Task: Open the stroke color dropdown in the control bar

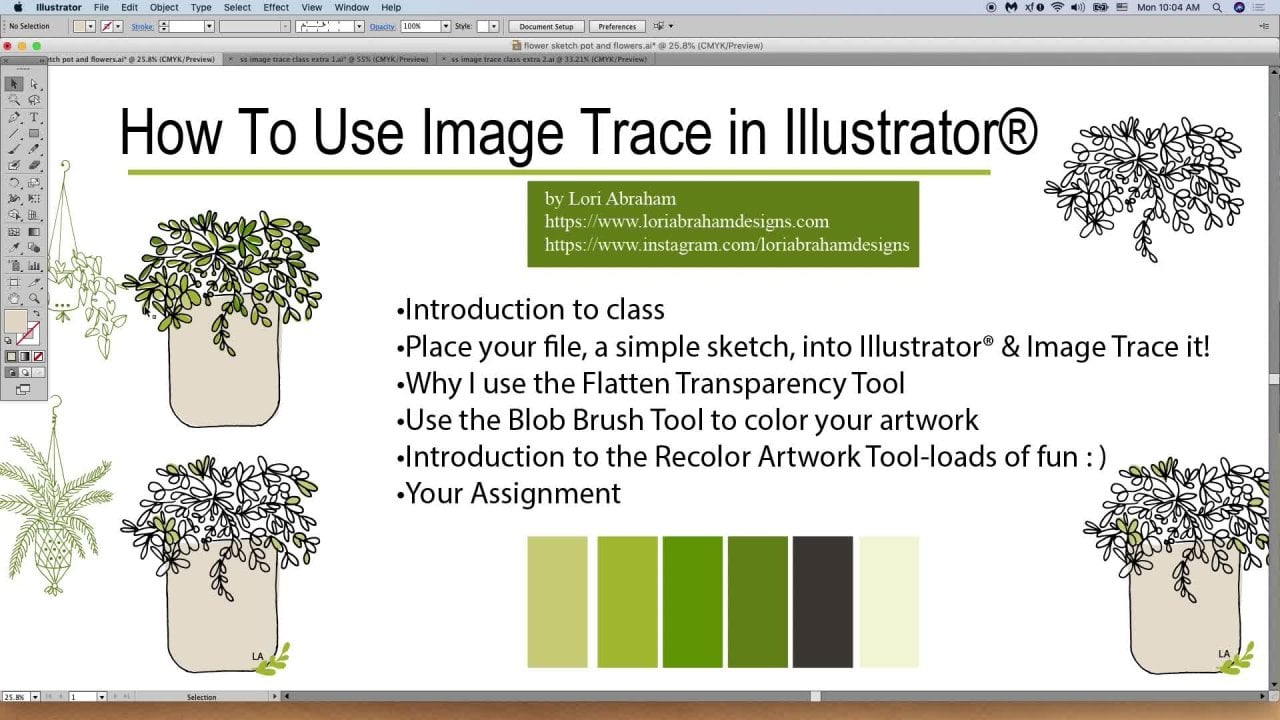Action: click(118, 26)
